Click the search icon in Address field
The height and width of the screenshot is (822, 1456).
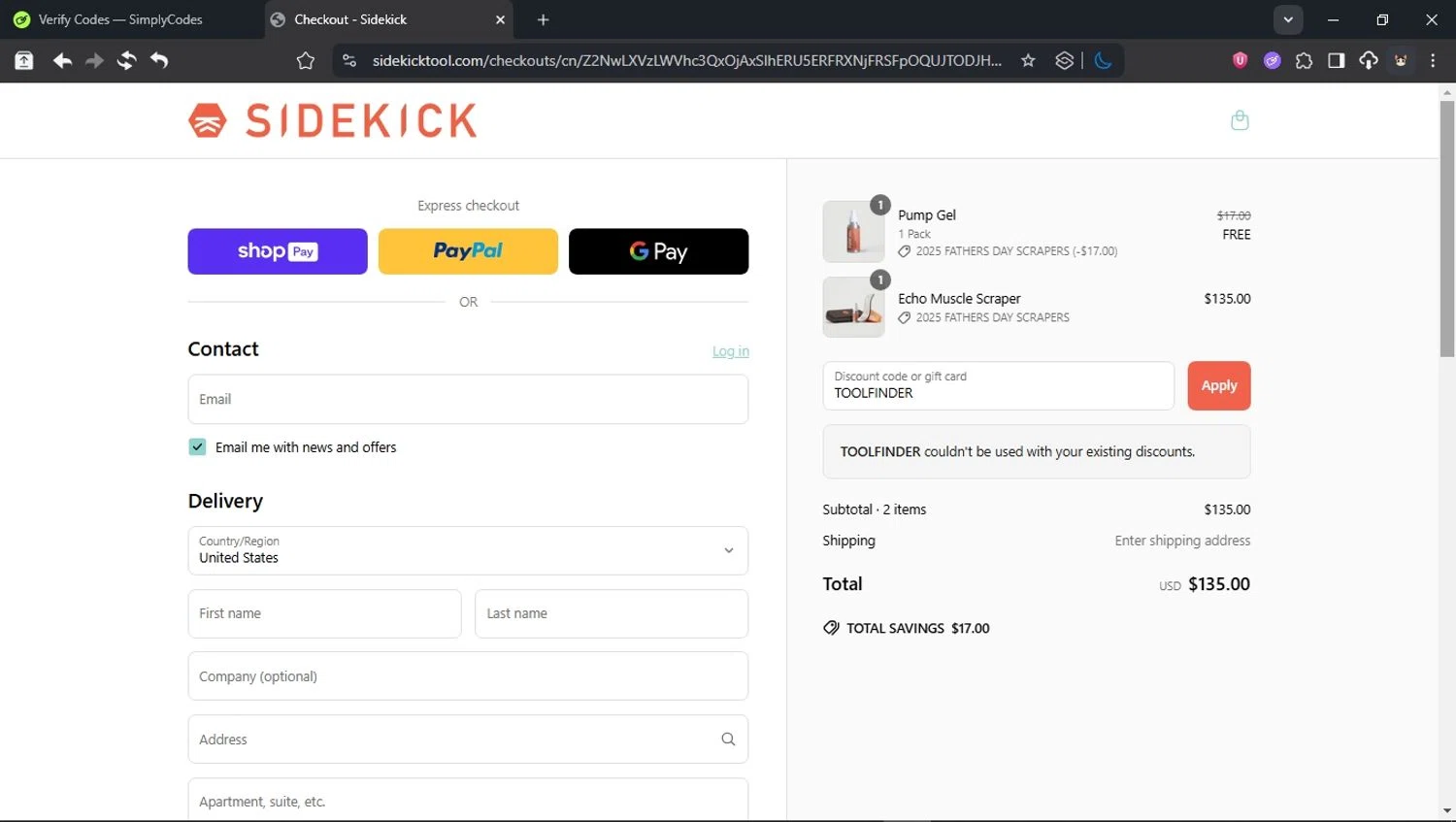pyautogui.click(x=728, y=740)
